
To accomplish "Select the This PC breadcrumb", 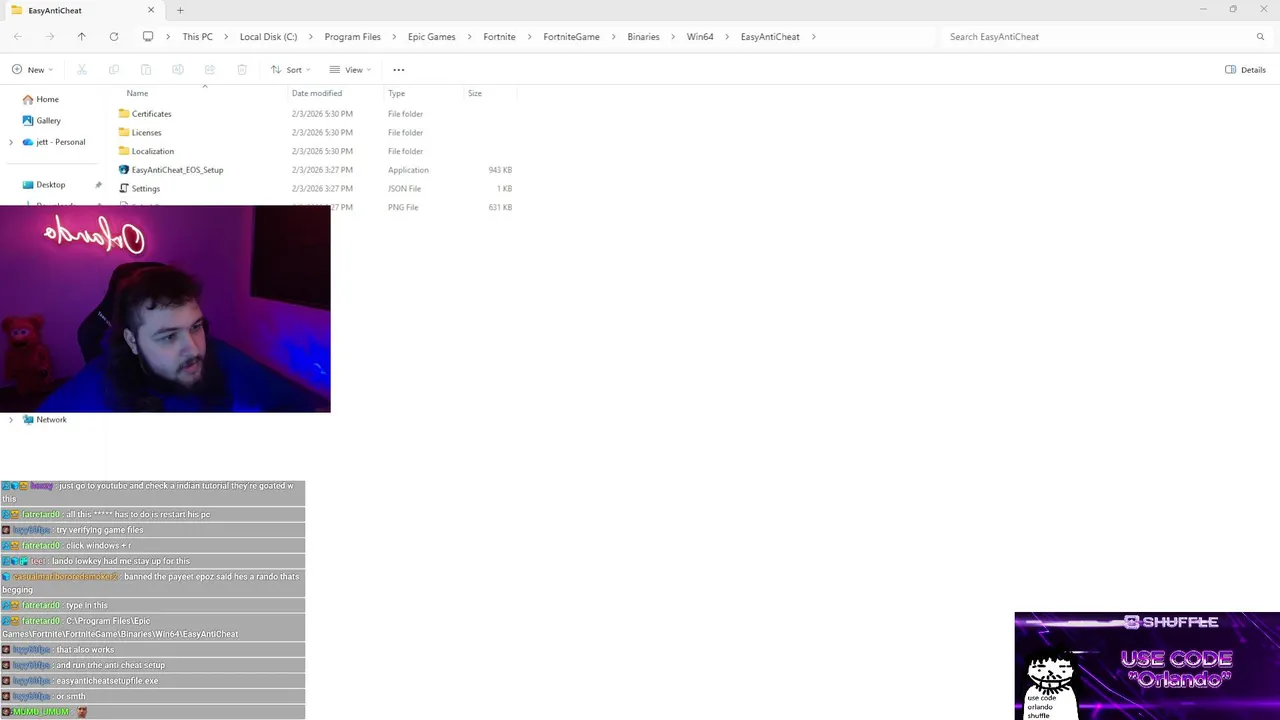I will 197,37.
